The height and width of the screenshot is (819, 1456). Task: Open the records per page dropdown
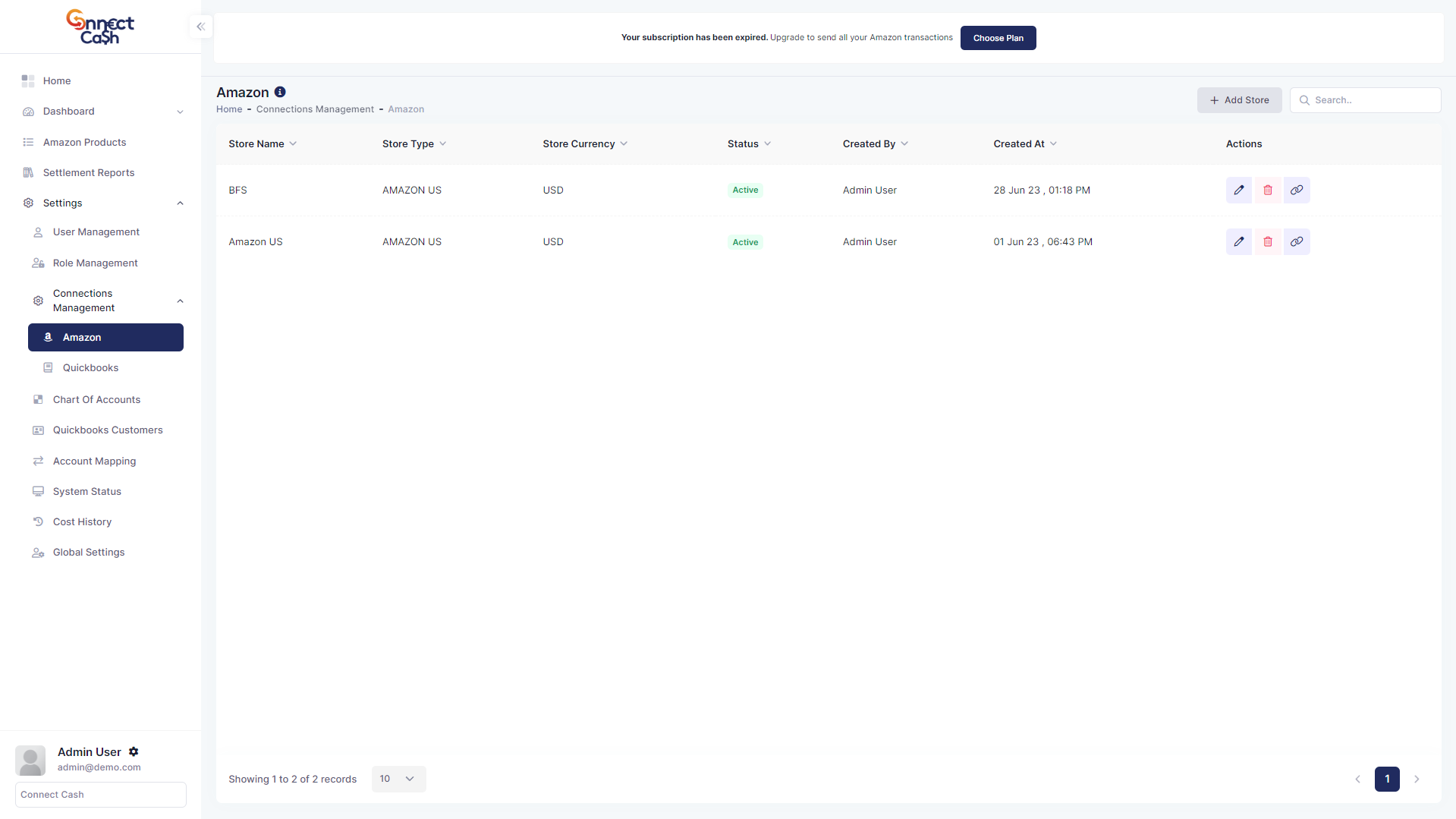[x=398, y=779]
